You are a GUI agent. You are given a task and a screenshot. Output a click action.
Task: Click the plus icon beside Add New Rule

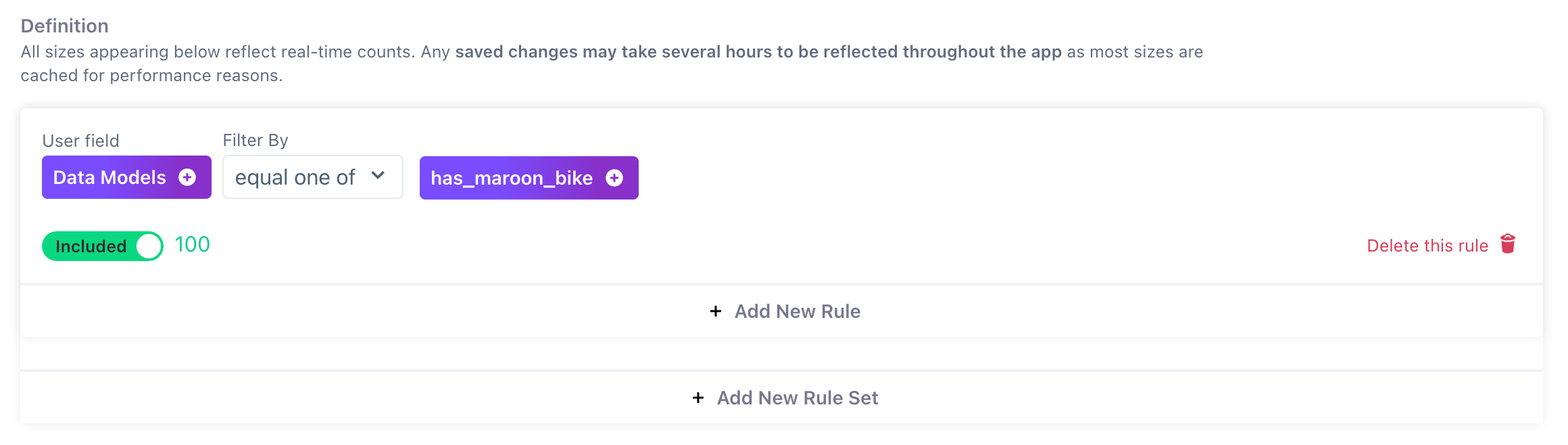coord(716,311)
